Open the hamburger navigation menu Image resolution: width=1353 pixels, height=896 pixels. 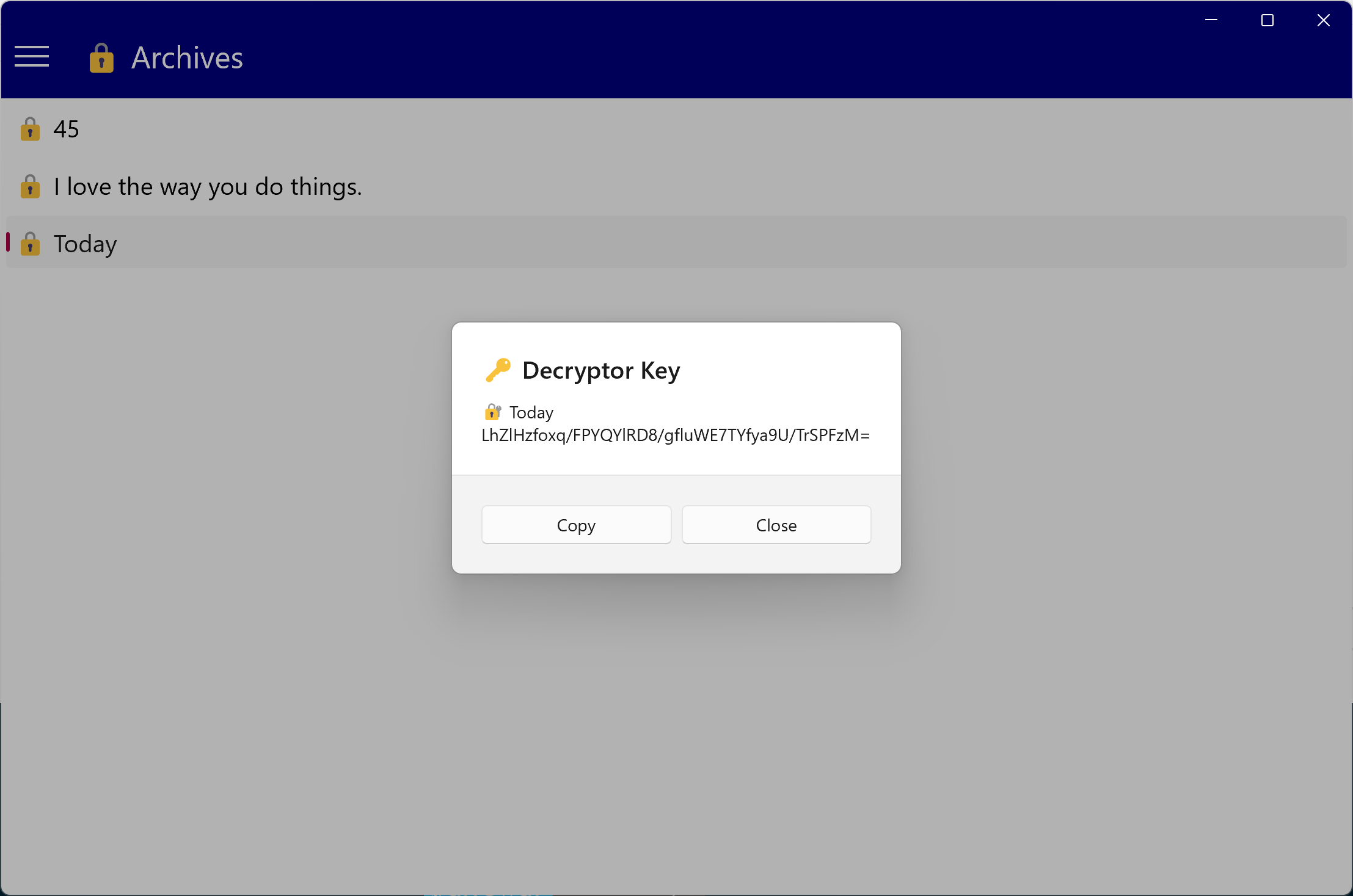click(x=32, y=57)
